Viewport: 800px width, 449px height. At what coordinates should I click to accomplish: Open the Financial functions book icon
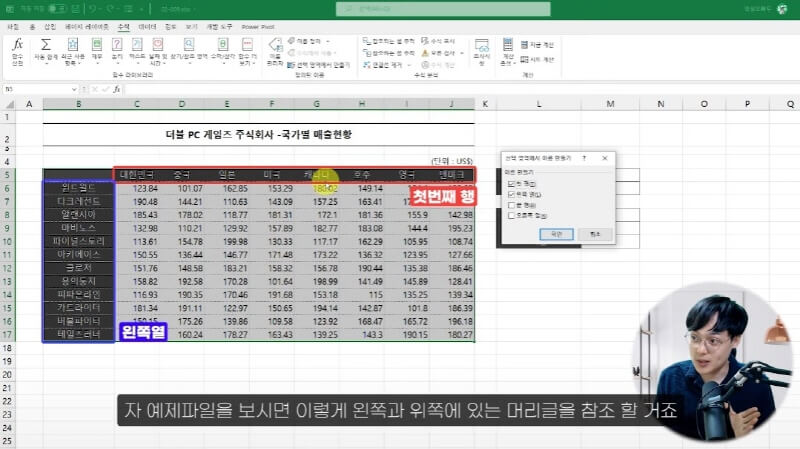96,45
